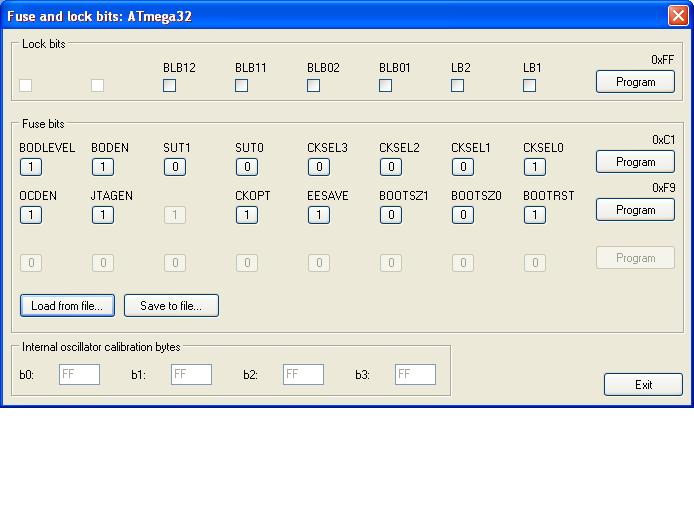Toggle the CKOPT fuse bit
The image size is (694, 512).
247,215
